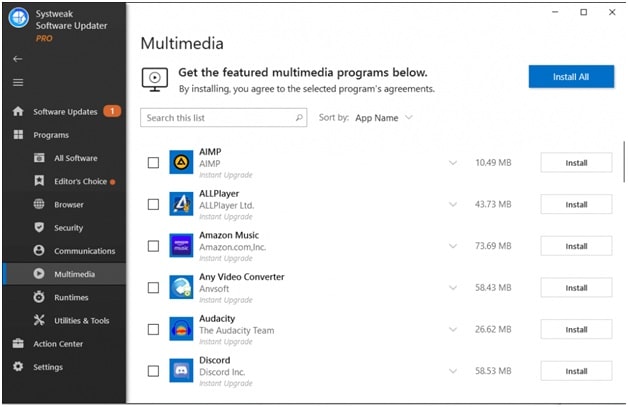
Task: Click the Install All button
Action: point(571,77)
